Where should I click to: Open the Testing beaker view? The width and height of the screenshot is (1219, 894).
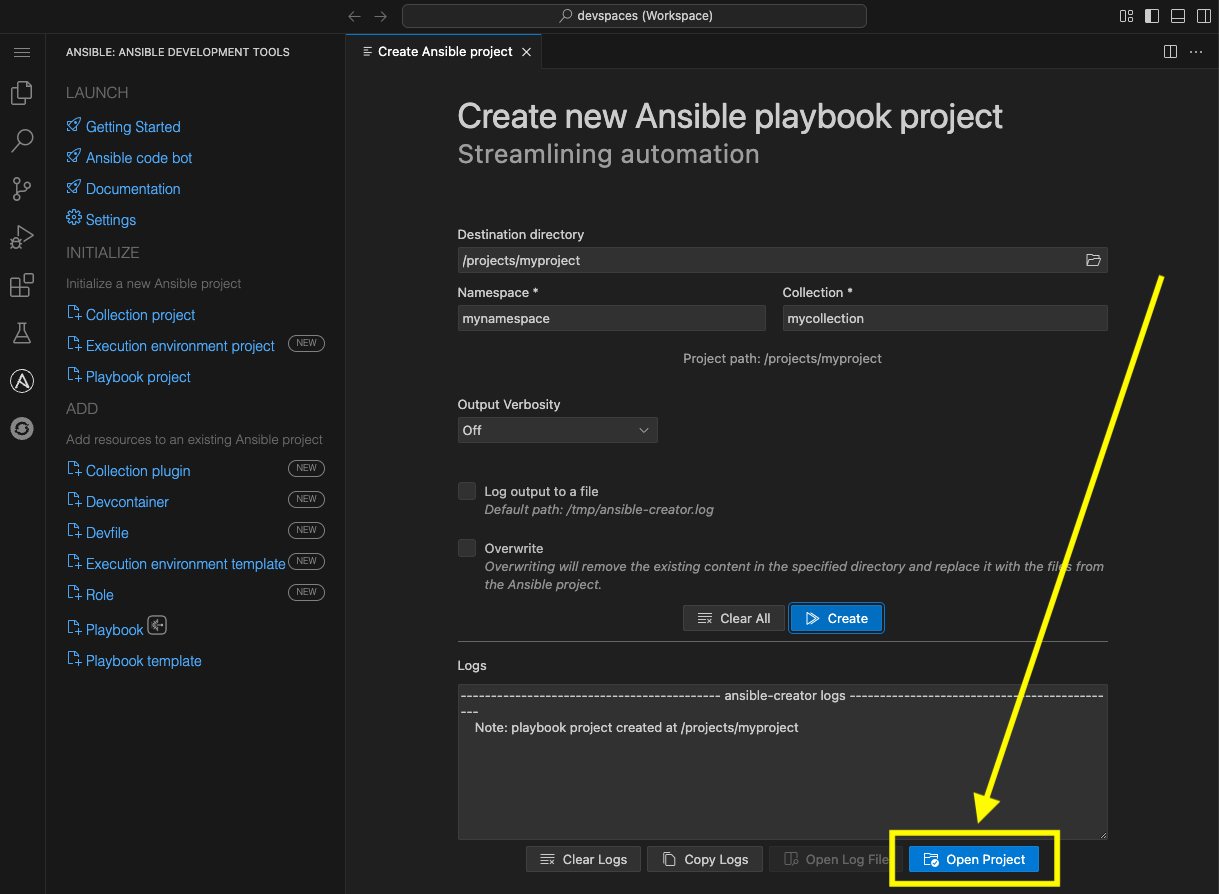point(22,333)
